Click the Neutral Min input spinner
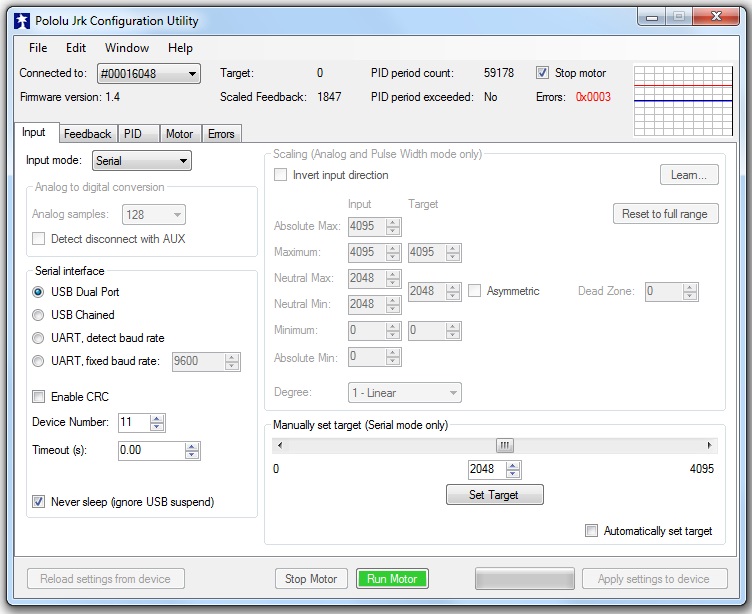Screen dimensions: 752x614 click(393, 304)
